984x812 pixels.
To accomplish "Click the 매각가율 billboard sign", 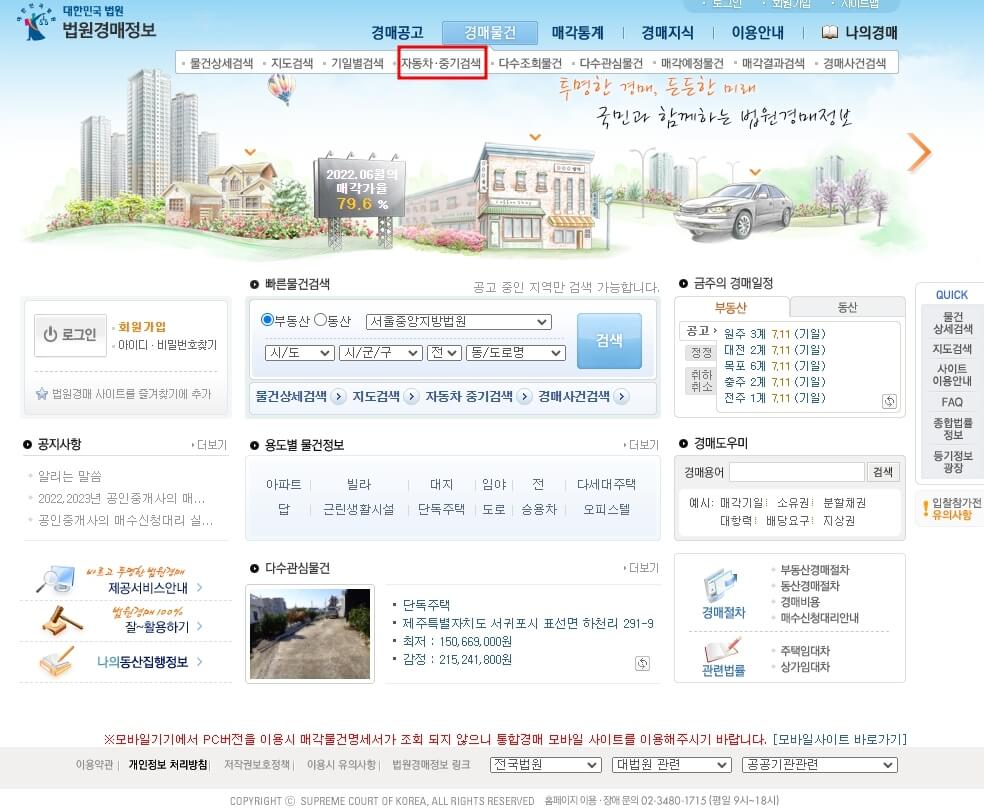I will coord(360,186).
